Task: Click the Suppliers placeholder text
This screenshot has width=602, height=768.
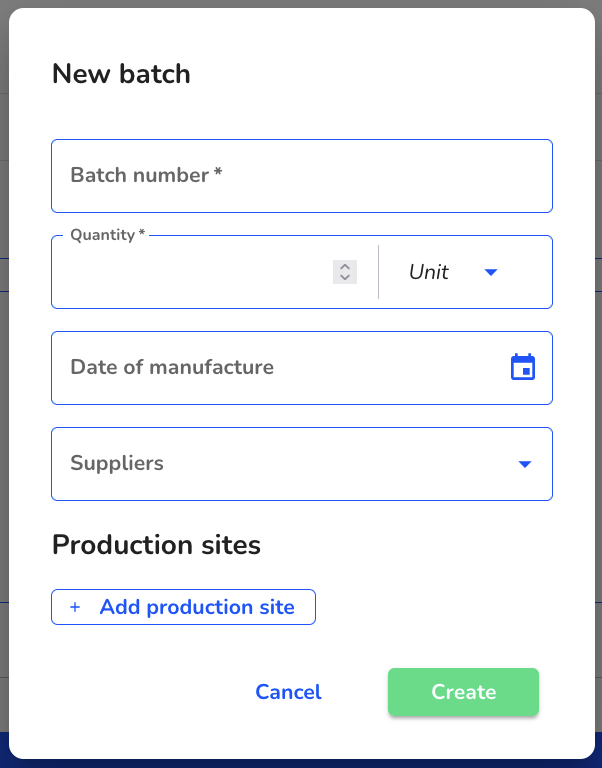Action: coord(117,463)
